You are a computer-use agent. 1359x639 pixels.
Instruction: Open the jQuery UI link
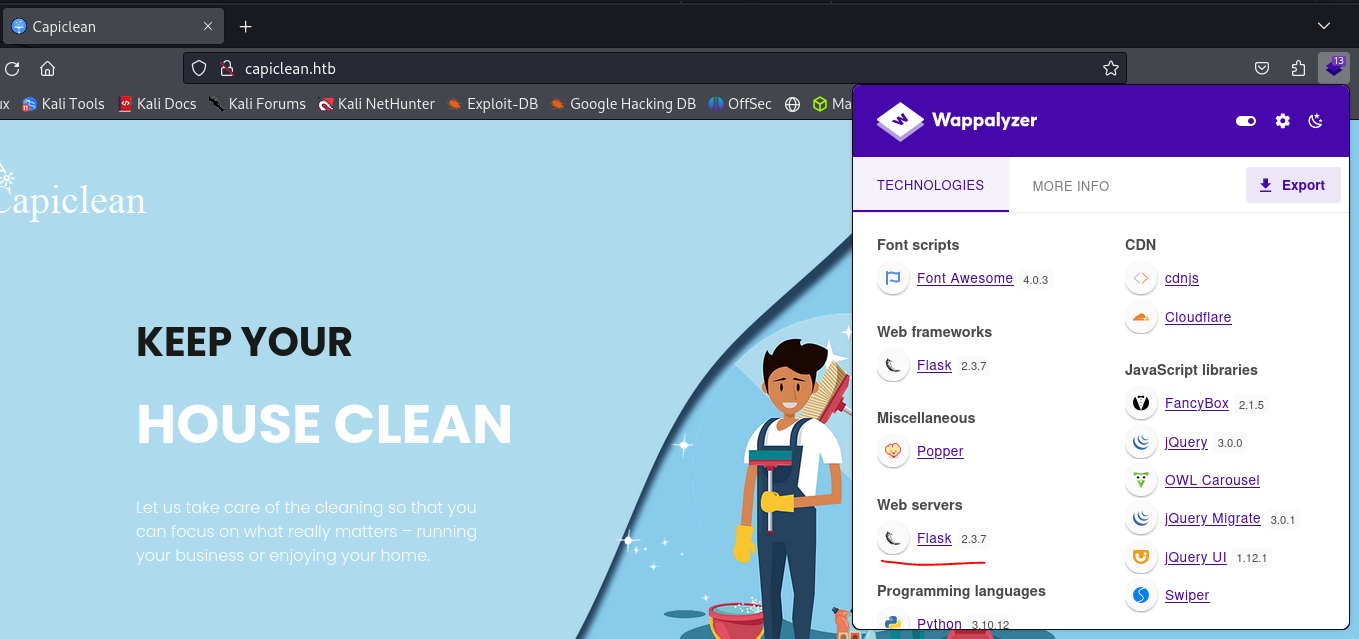pos(1196,557)
